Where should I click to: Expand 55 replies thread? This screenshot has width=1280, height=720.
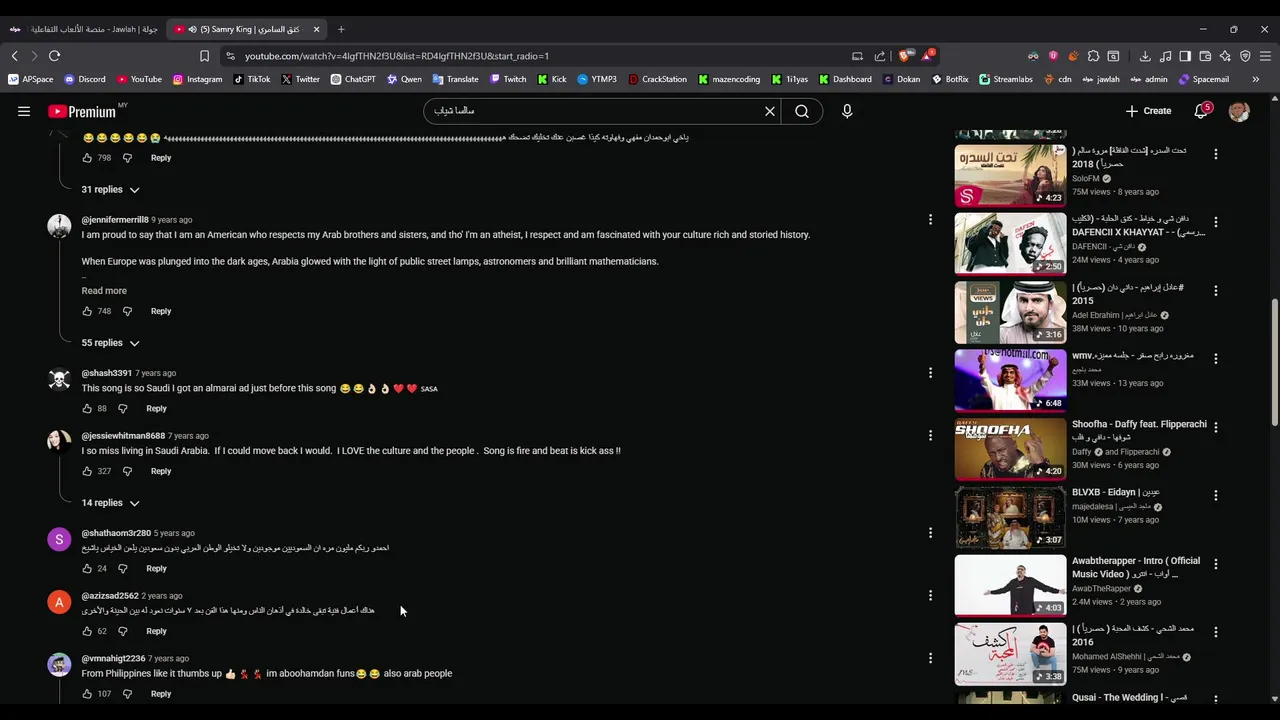click(x=110, y=343)
